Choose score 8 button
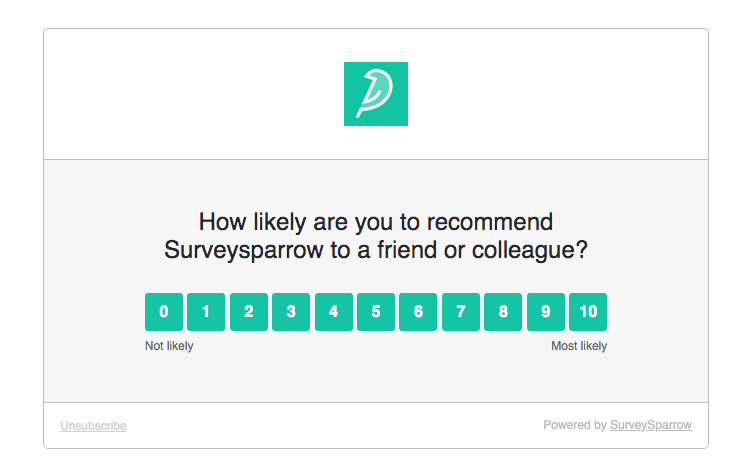Image resolution: width=752 pixels, height=476 pixels. [503, 312]
